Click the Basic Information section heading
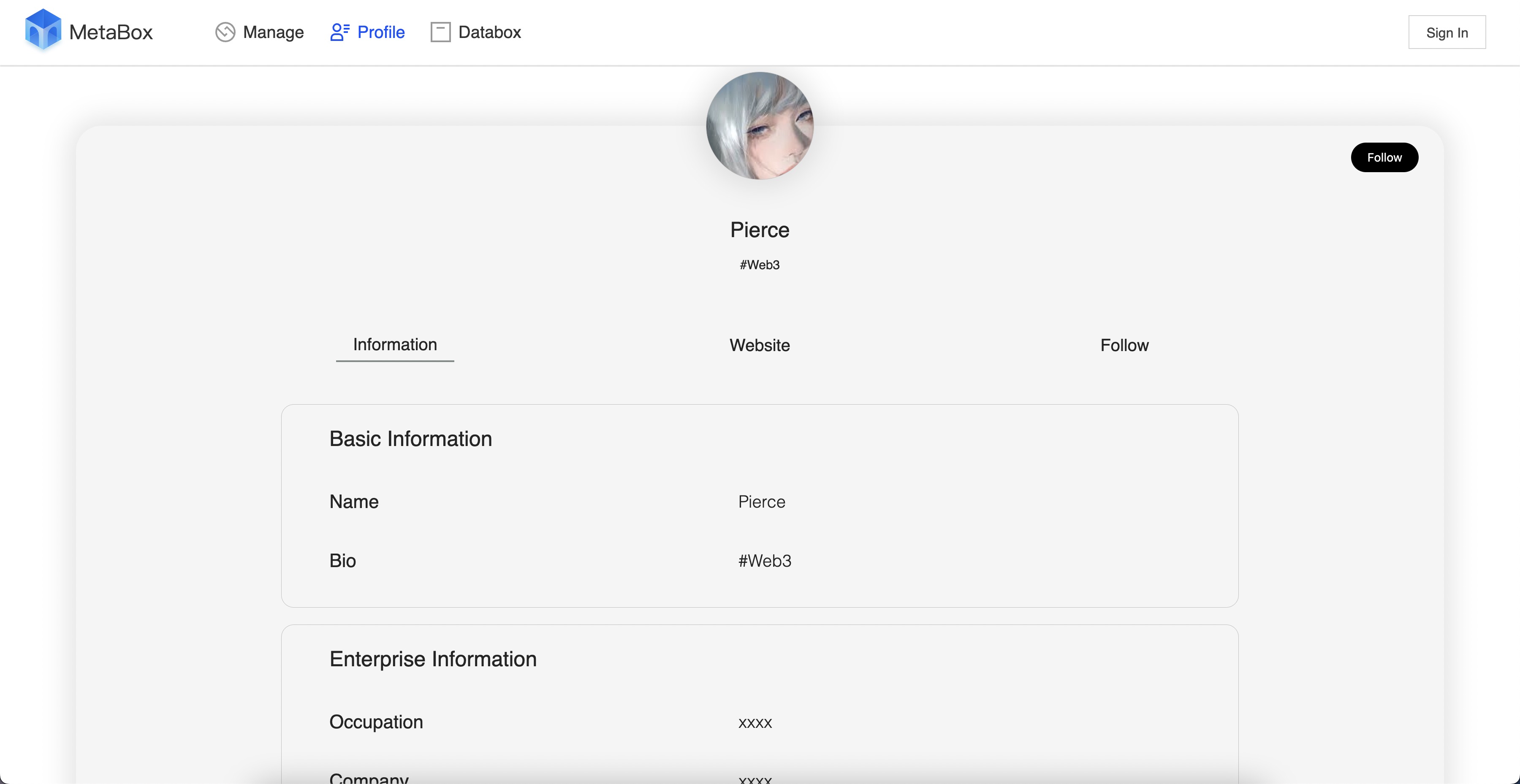1520x784 pixels. click(410, 438)
